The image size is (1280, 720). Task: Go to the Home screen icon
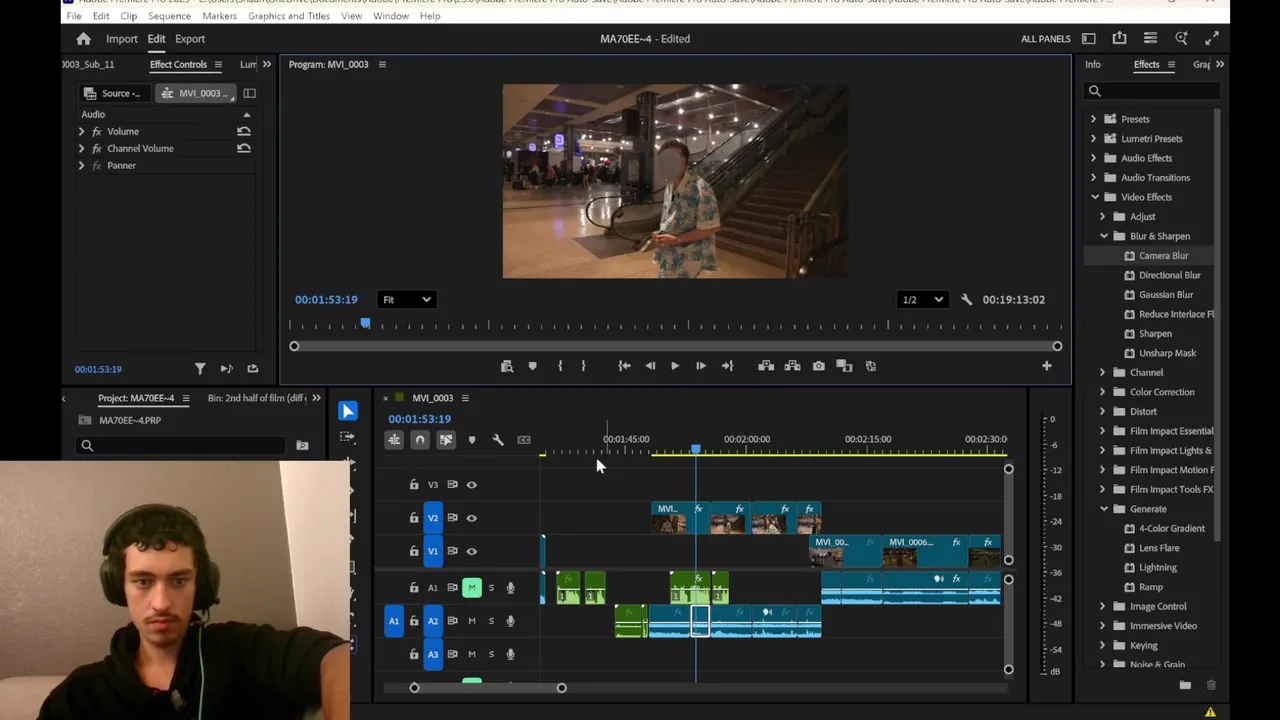pos(83,39)
